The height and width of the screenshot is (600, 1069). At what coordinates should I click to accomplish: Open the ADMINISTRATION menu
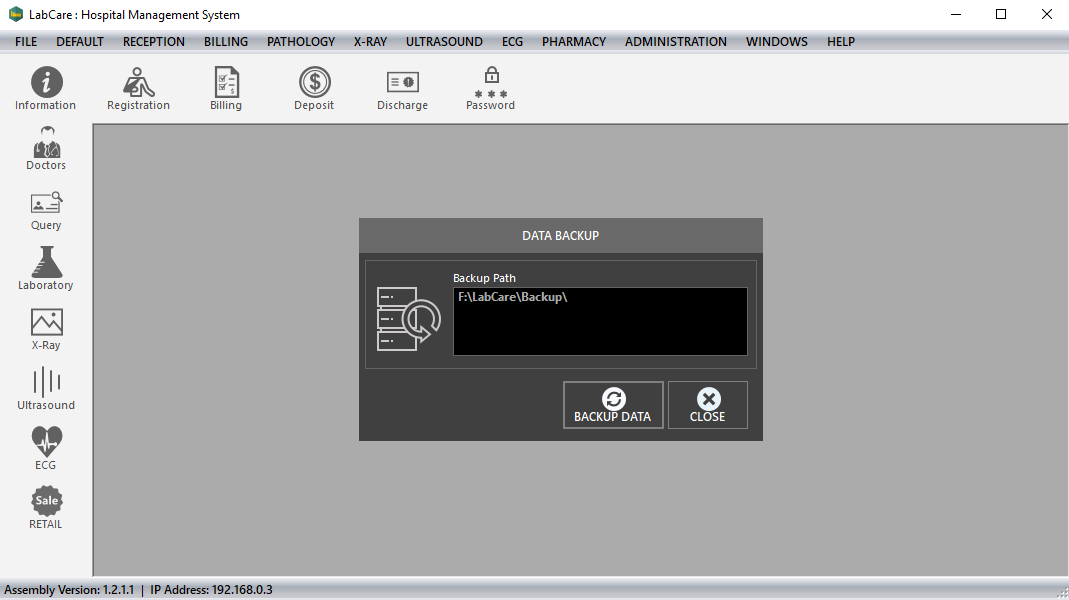click(x=676, y=42)
